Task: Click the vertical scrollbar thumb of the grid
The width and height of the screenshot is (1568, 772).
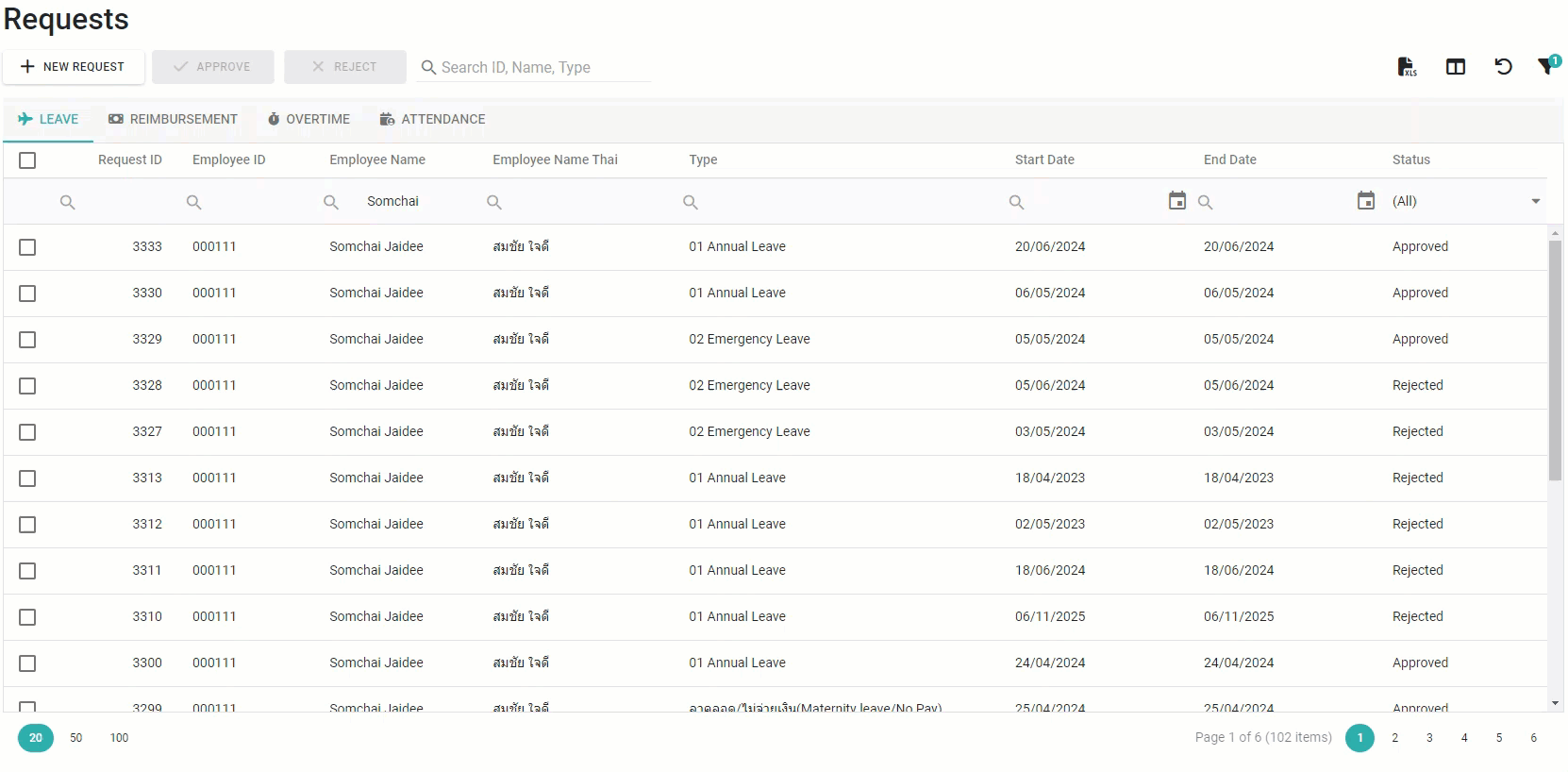Action: tap(1555, 361)
